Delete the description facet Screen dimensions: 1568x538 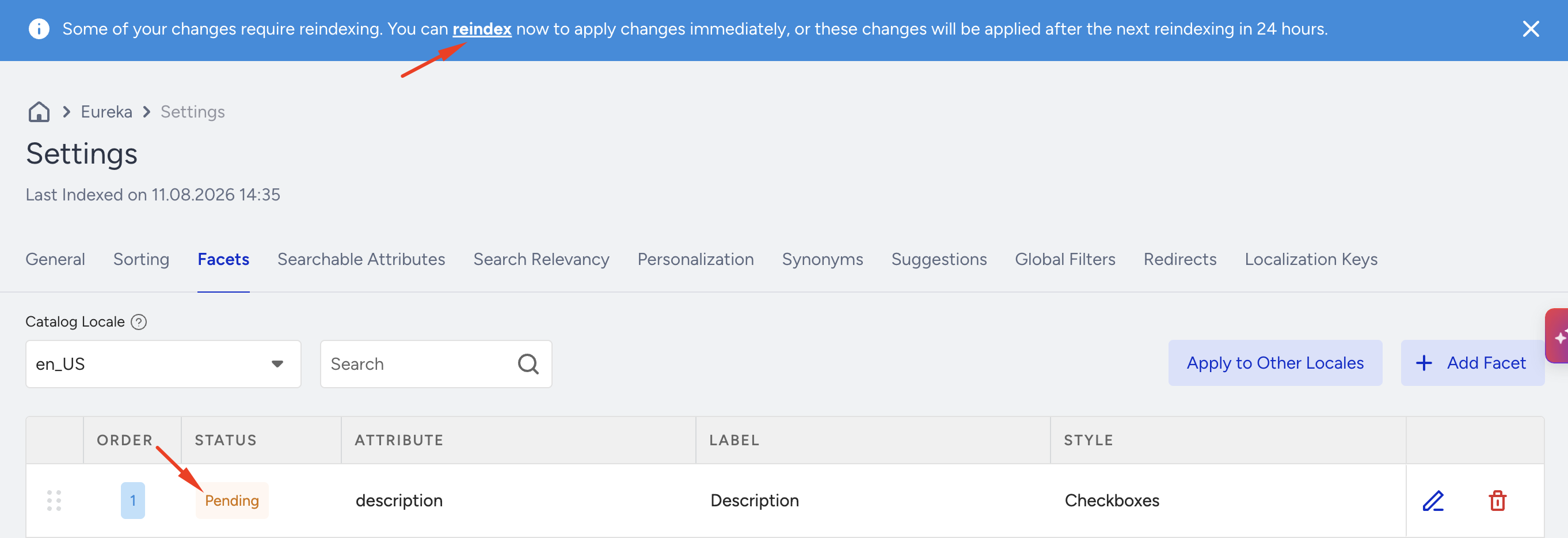pos(1497,501)
